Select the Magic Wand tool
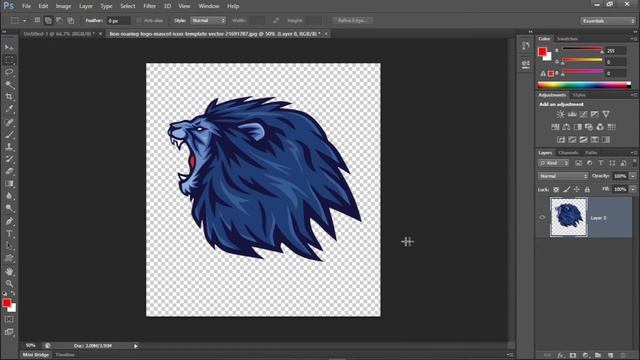Viewport: 640px width, 360px height. [x=9, y=84]
